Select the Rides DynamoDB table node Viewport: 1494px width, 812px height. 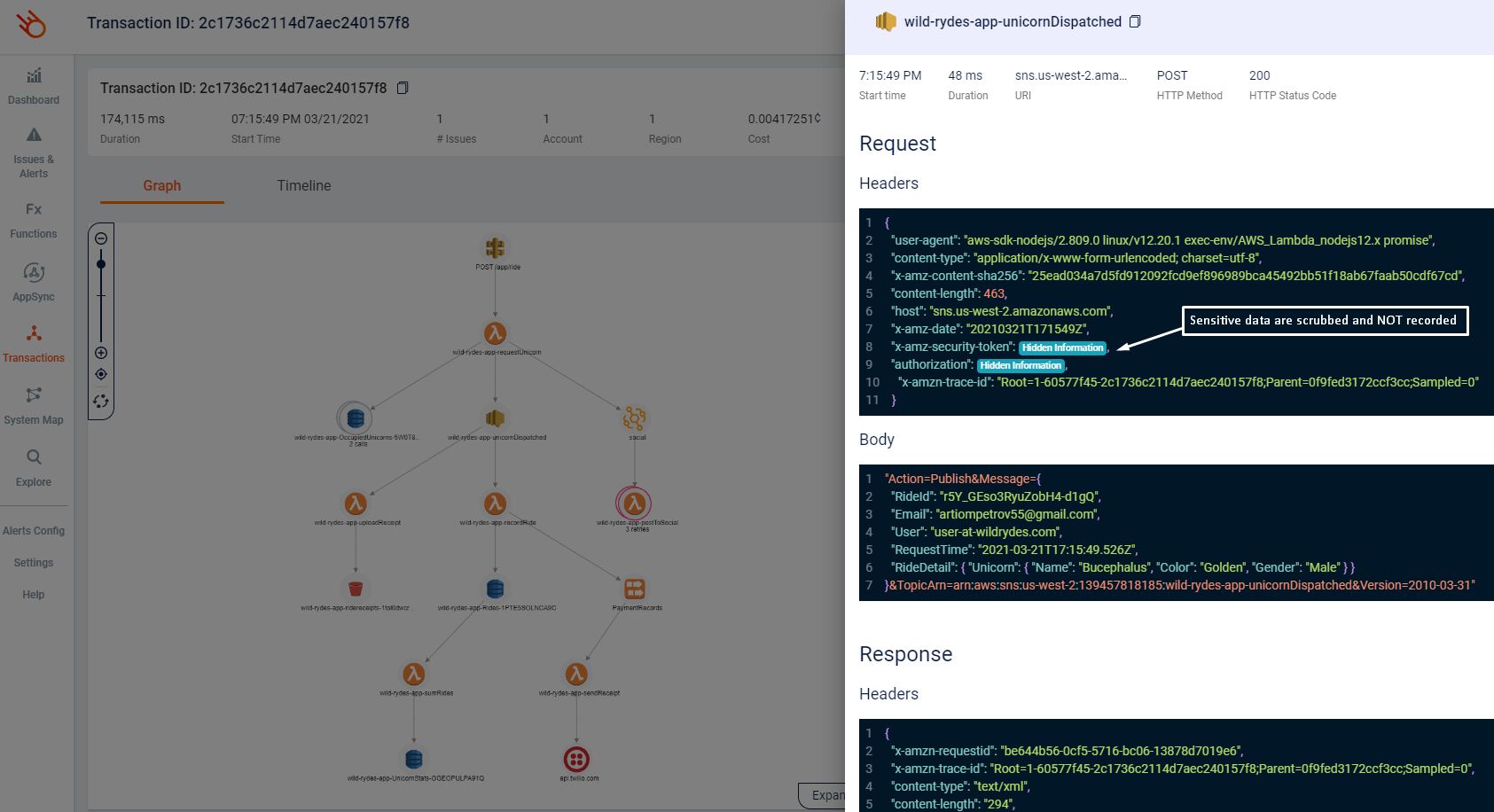[x=496, y=589]
